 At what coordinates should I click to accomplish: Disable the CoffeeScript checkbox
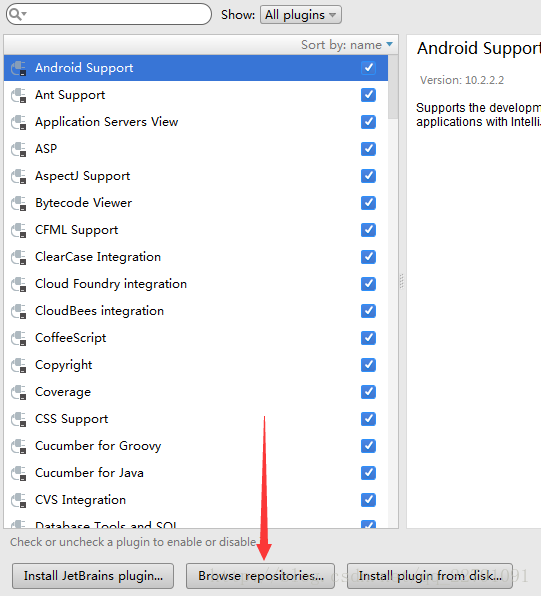coord(368,338)
